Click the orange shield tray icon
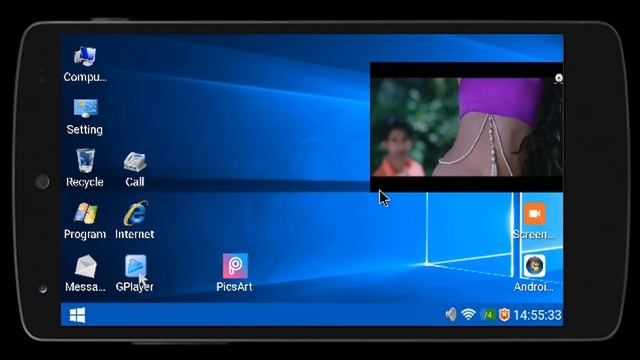Image resolution: width=640 pixels, height=360 pixels. [x=504, y=315]
